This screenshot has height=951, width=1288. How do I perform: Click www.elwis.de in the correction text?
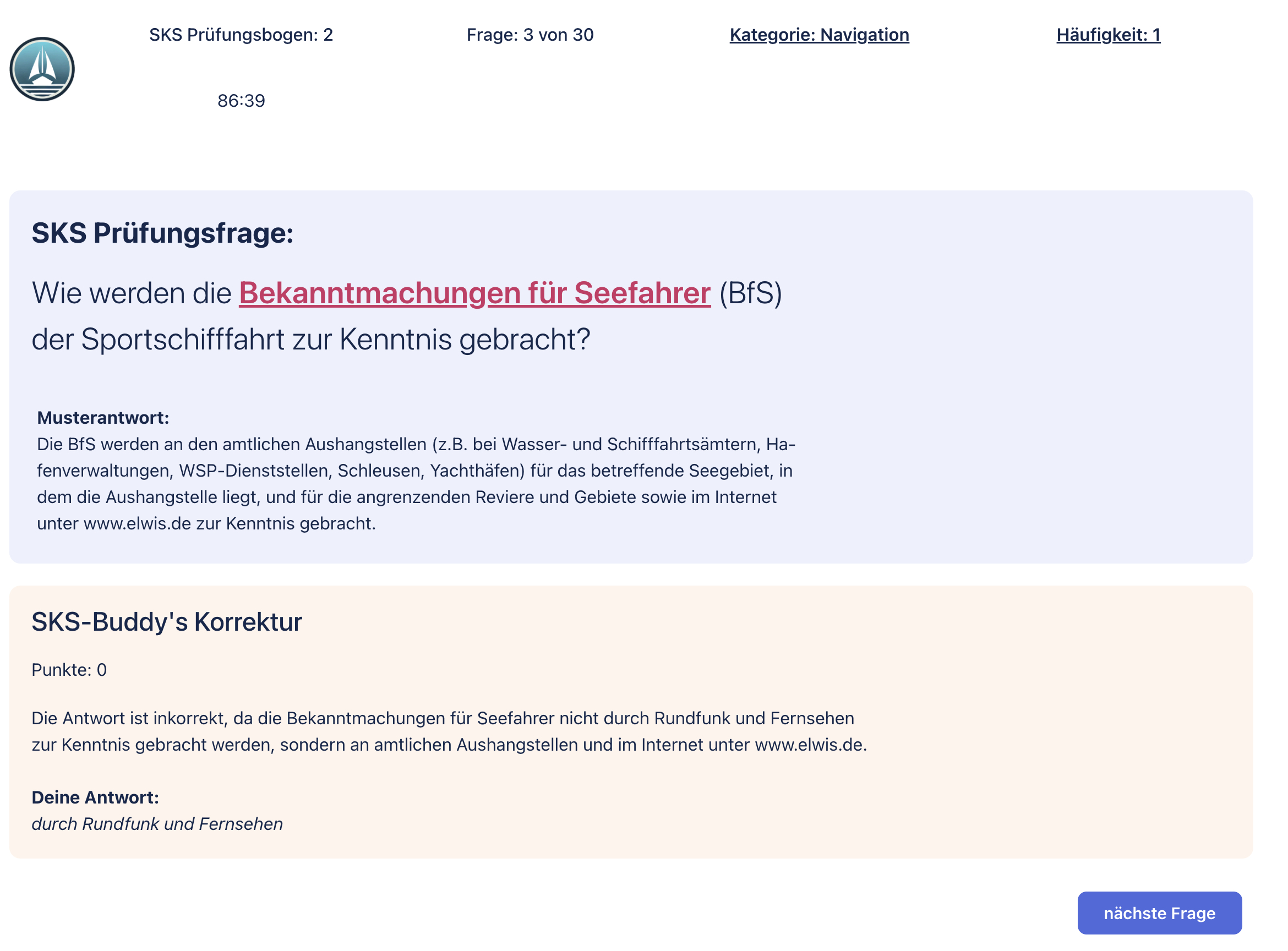pos(809,745)
